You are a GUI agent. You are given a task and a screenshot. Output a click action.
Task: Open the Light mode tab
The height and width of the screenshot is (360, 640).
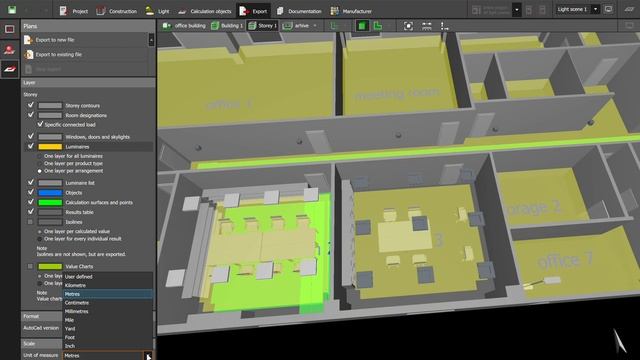[158, 11]
